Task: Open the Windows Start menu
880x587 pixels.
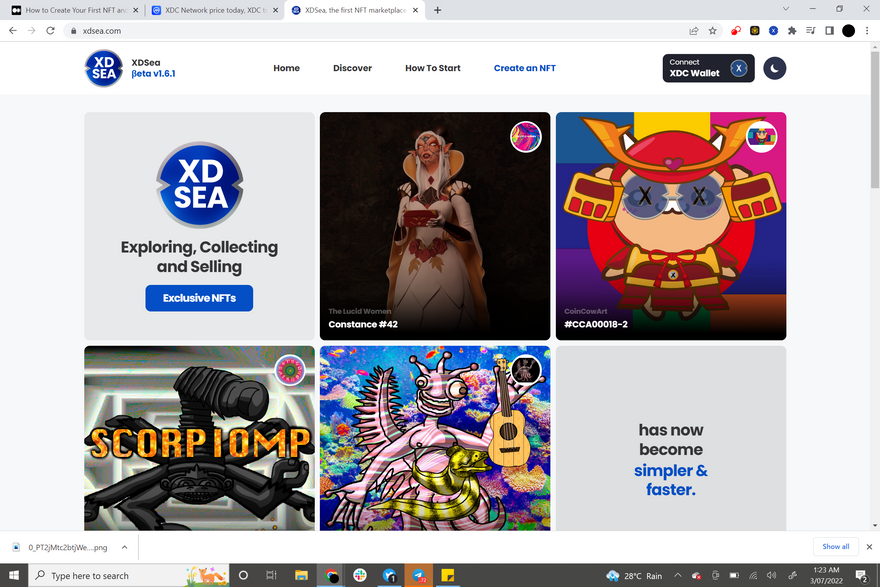Action: [13, 575]
